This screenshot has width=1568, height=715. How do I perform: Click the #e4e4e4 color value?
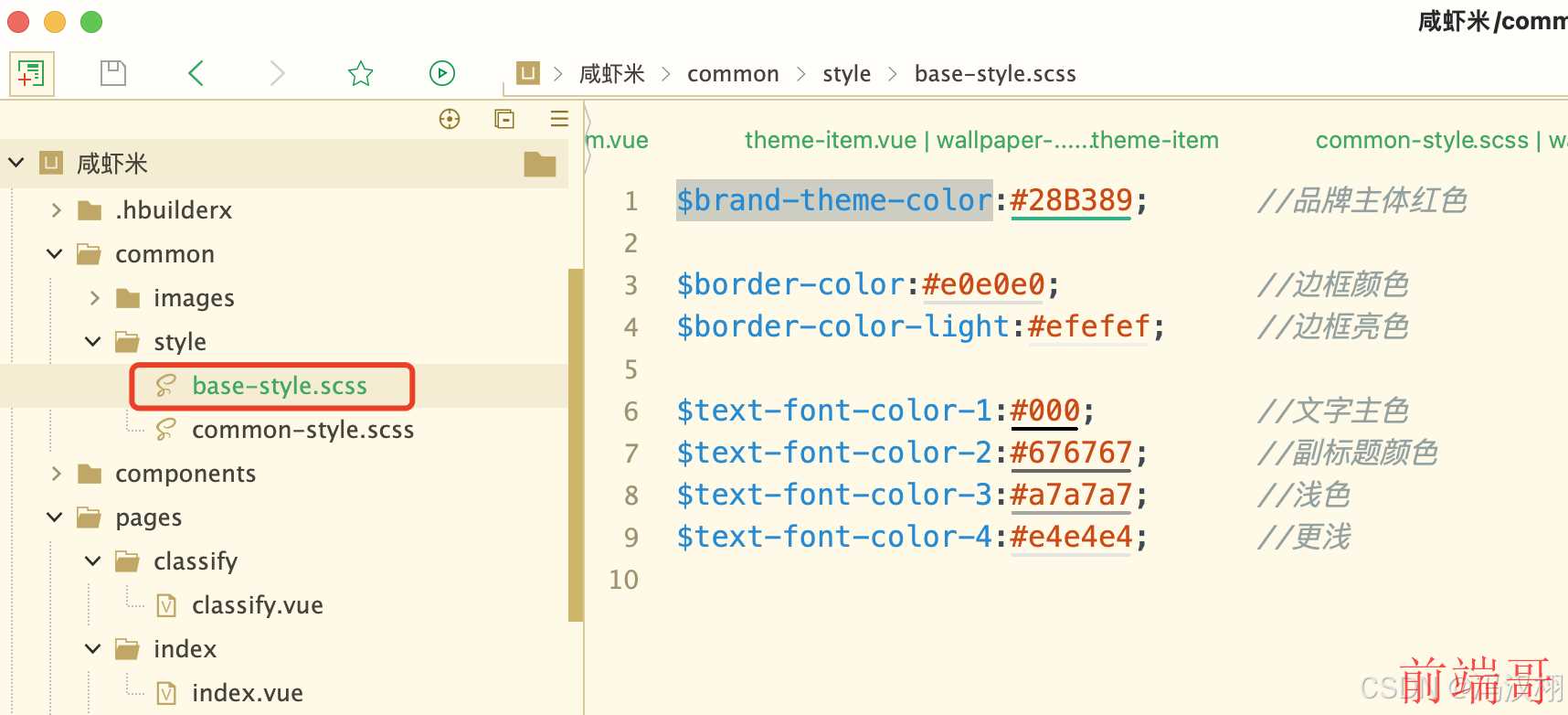(x=1071, y=537)
